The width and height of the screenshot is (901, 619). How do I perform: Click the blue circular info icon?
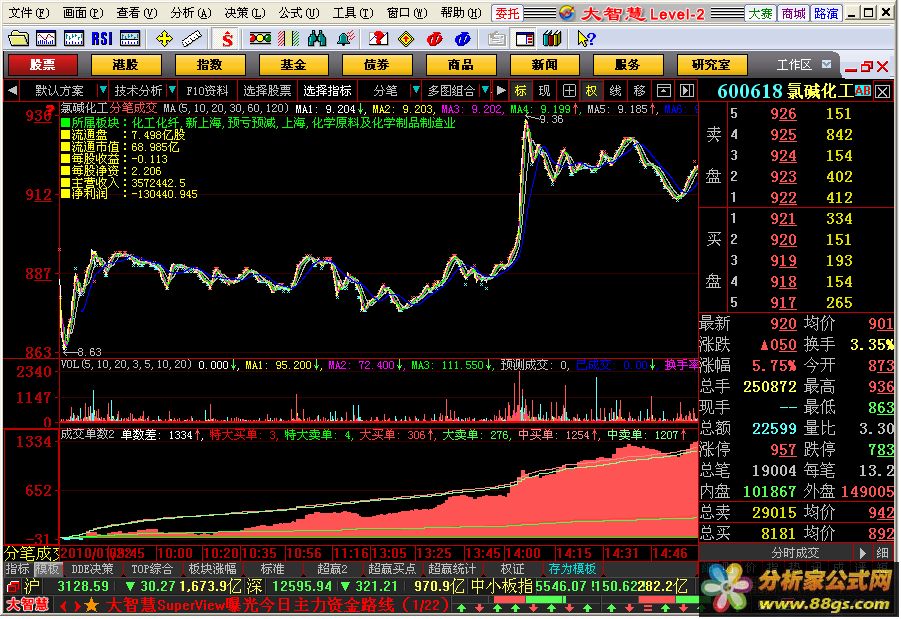[x=463, y=39]
